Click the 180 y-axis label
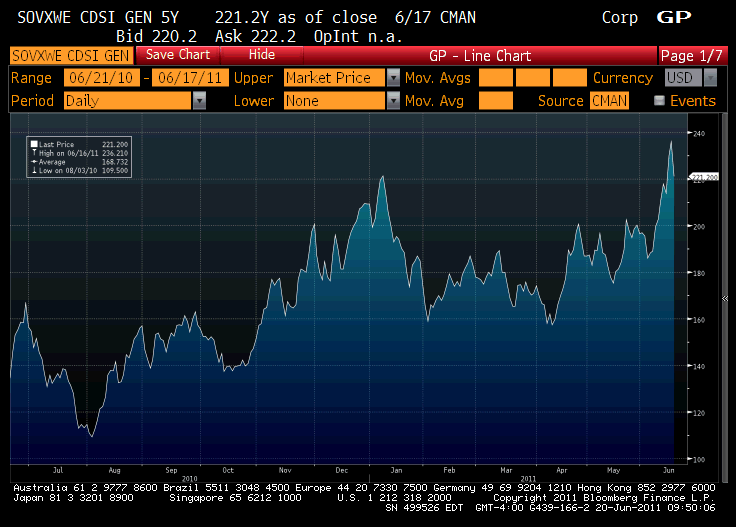736x527 pixels. (x=699, y=273)
